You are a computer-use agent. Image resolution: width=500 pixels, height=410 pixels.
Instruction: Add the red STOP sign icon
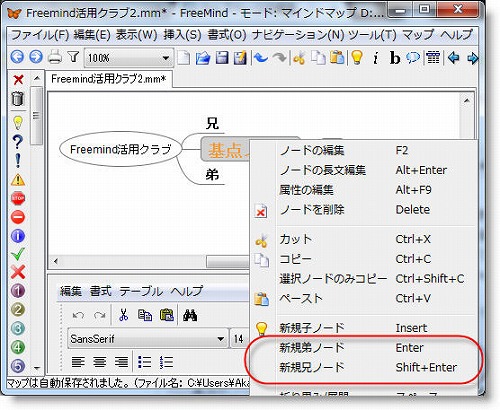18,198
